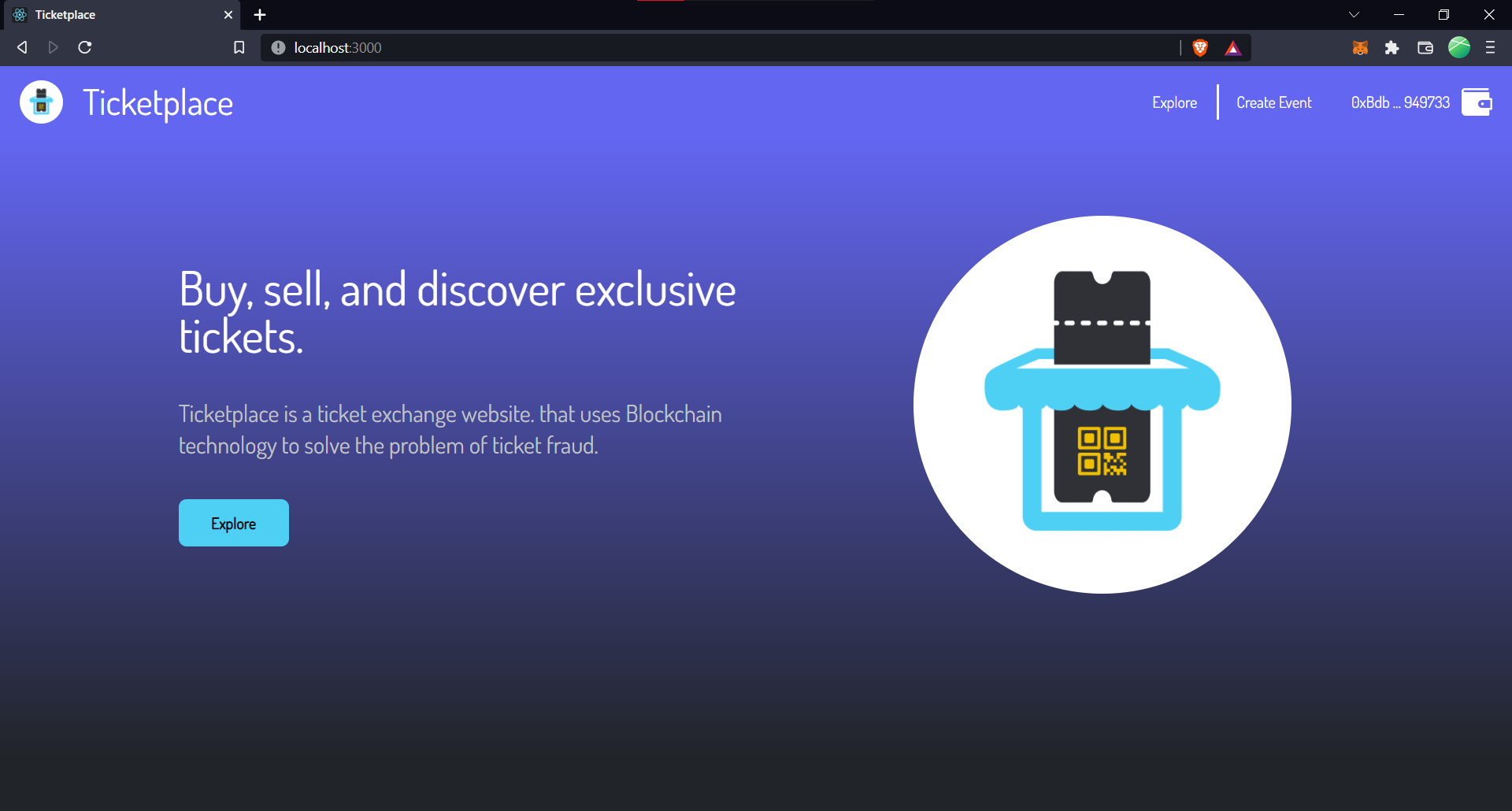Click the green profile avatar
This screenshot has height=811, width=1512.
point(1459,47)
